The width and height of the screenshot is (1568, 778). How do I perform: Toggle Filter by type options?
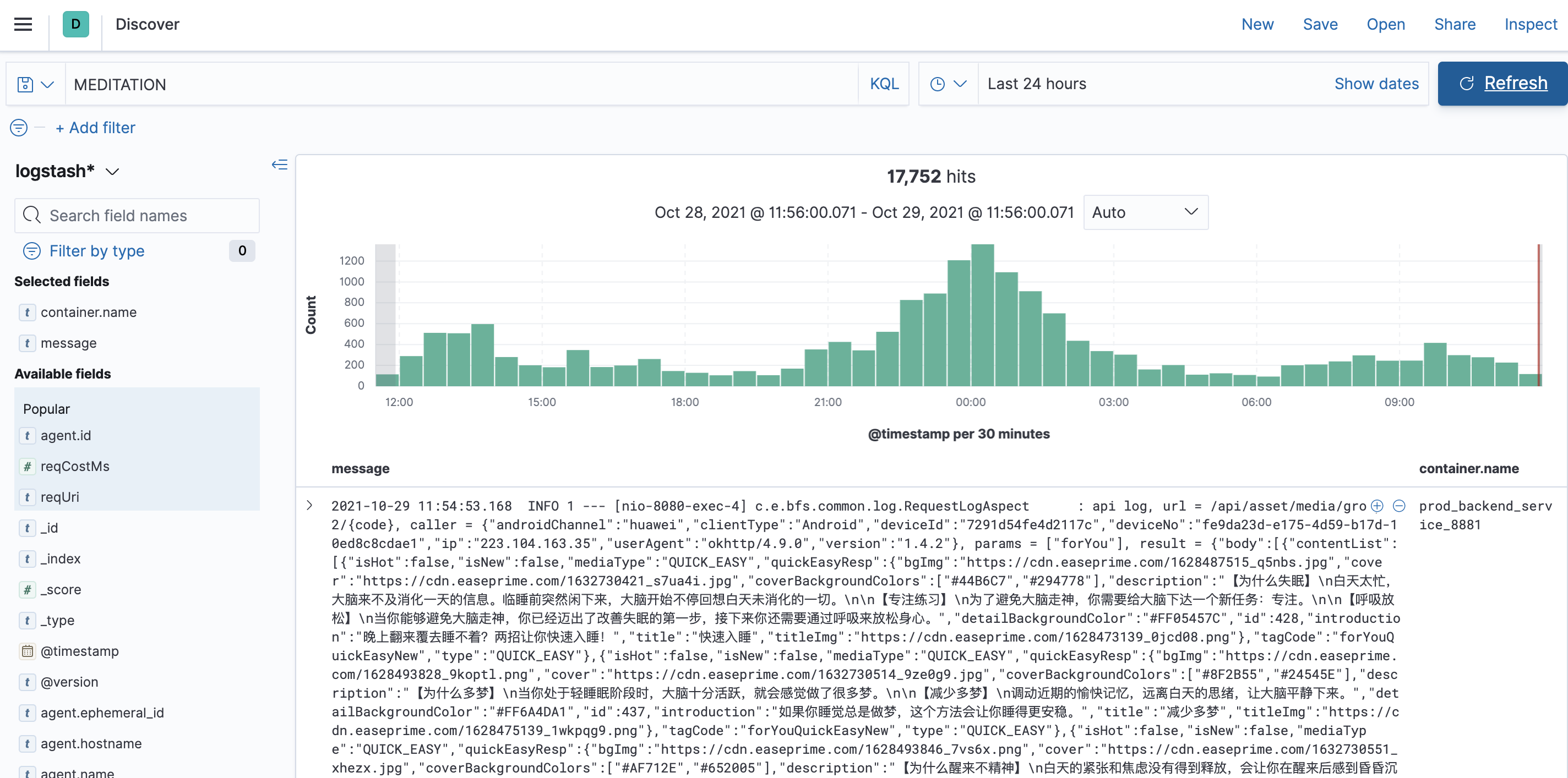(x=96, y=250)
